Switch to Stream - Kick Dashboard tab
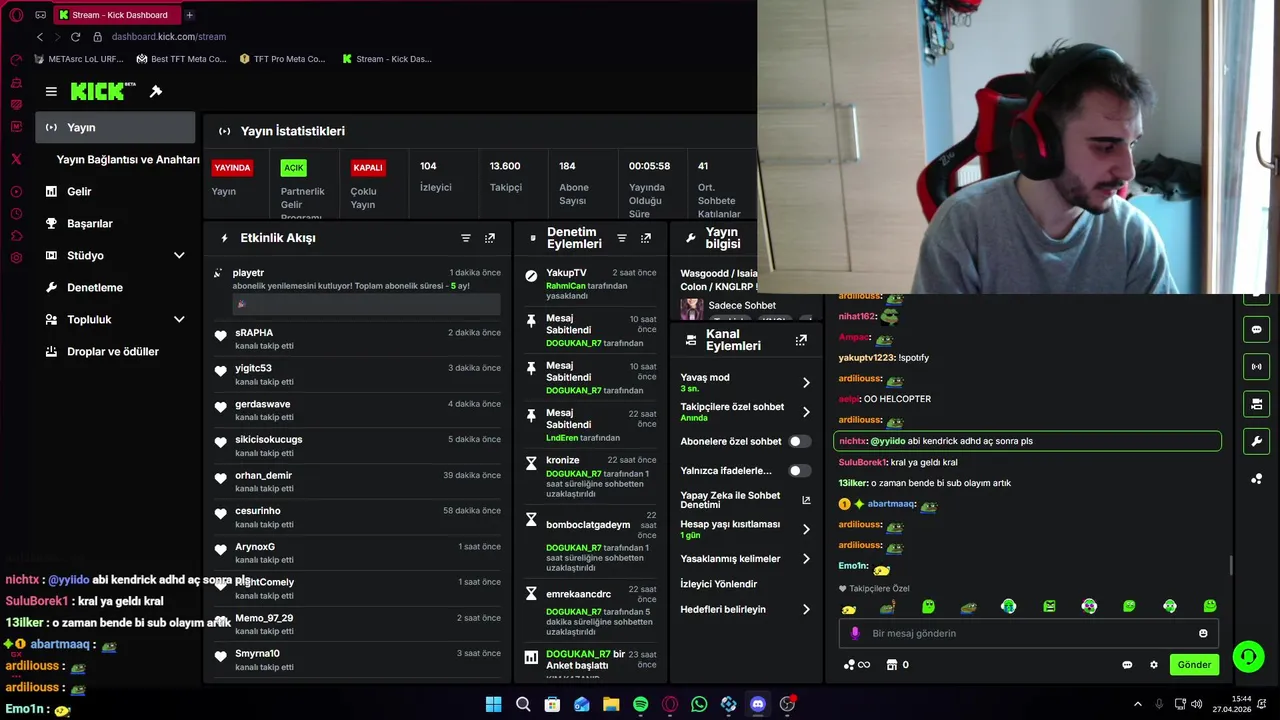Screen dimensions: 1280x720 (115, 15)
